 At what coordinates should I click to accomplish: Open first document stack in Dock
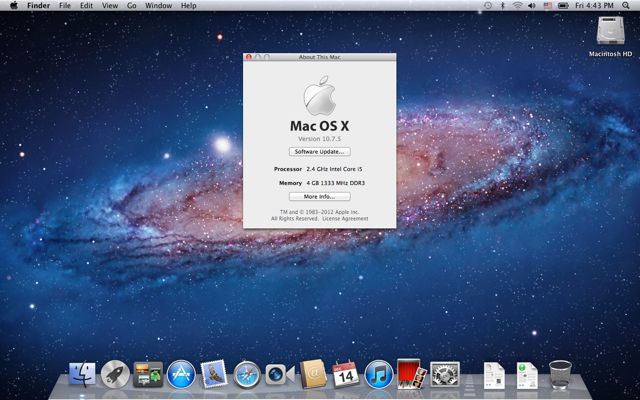(x=494, y=375)
